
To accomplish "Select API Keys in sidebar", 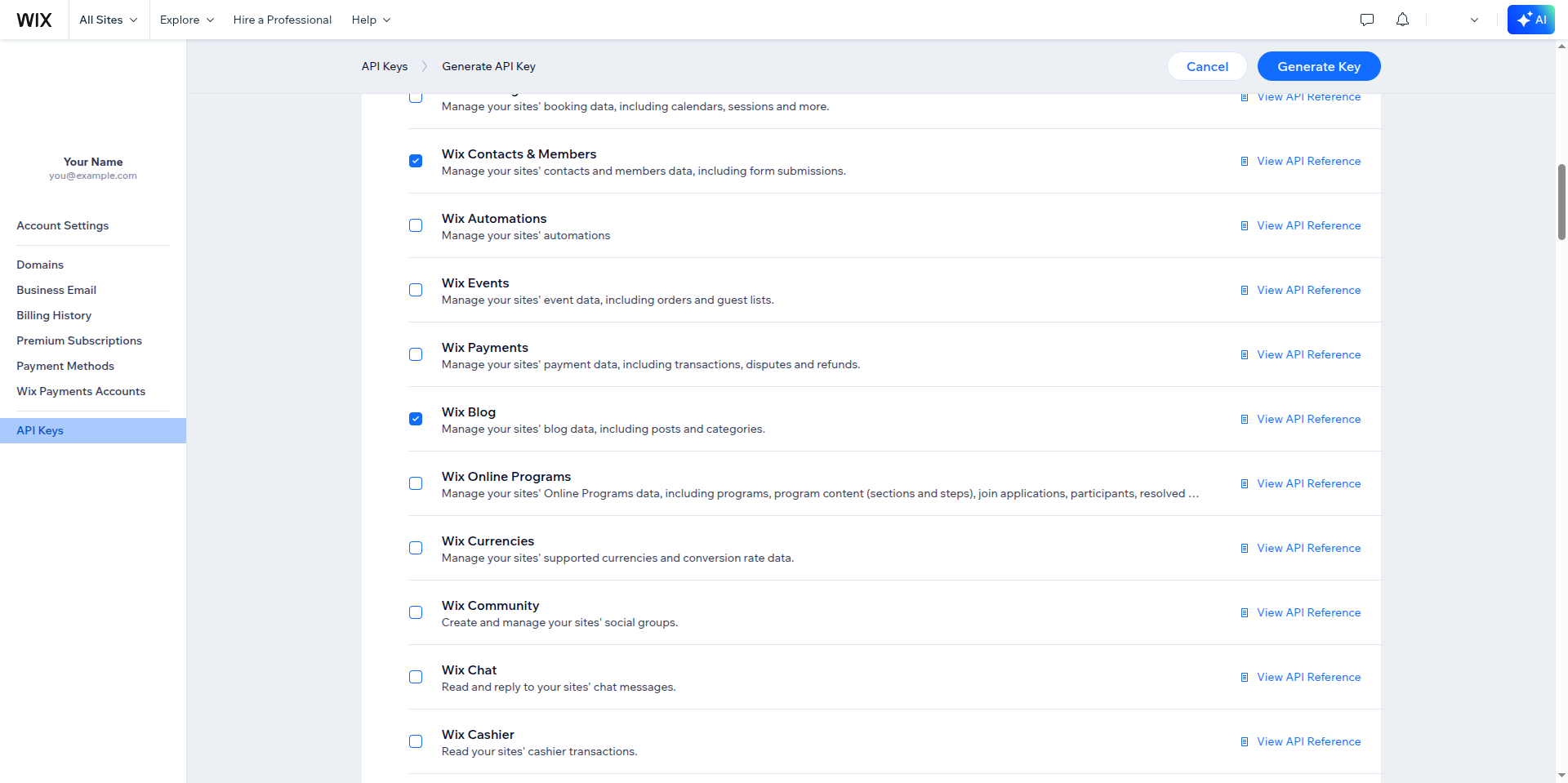I will click(93, 430).
